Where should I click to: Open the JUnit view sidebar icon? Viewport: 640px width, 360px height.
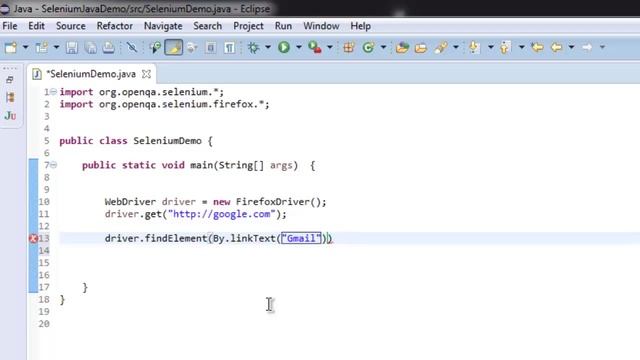(x=10, y=116)
